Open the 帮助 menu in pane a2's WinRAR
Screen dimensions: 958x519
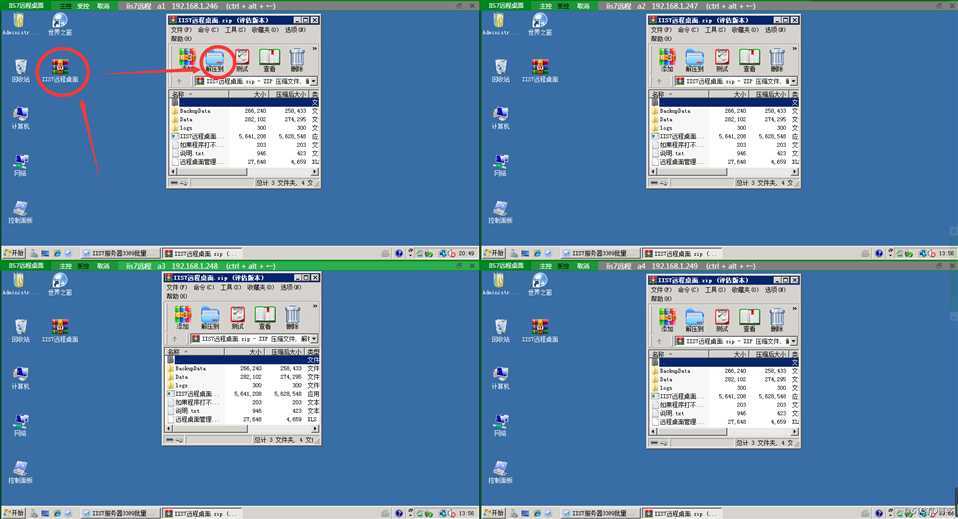pyautogui.click(x=660, y=38)
